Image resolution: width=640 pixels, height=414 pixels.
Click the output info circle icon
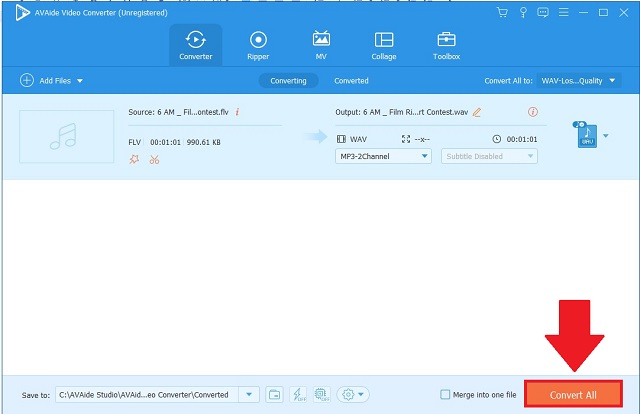[x=533, y=111]
